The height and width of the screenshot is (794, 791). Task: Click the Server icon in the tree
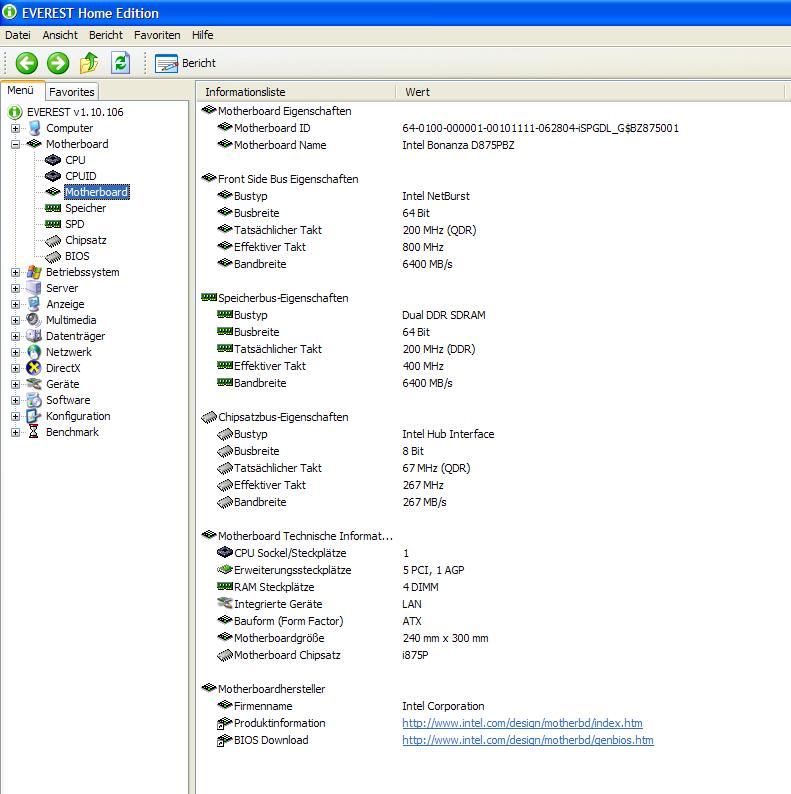tap(34, 288)
